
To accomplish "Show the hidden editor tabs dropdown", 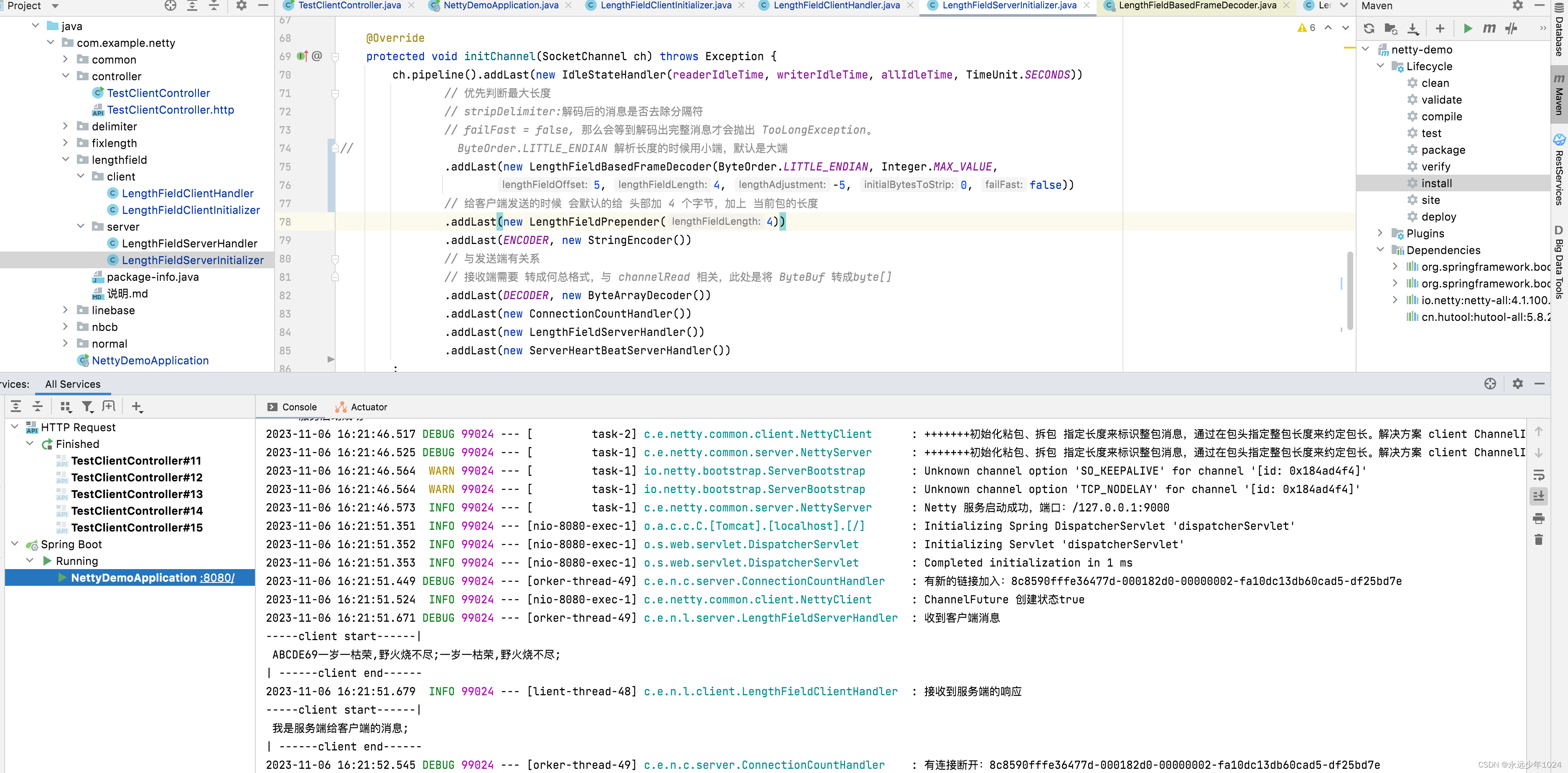I will 1344,5.
